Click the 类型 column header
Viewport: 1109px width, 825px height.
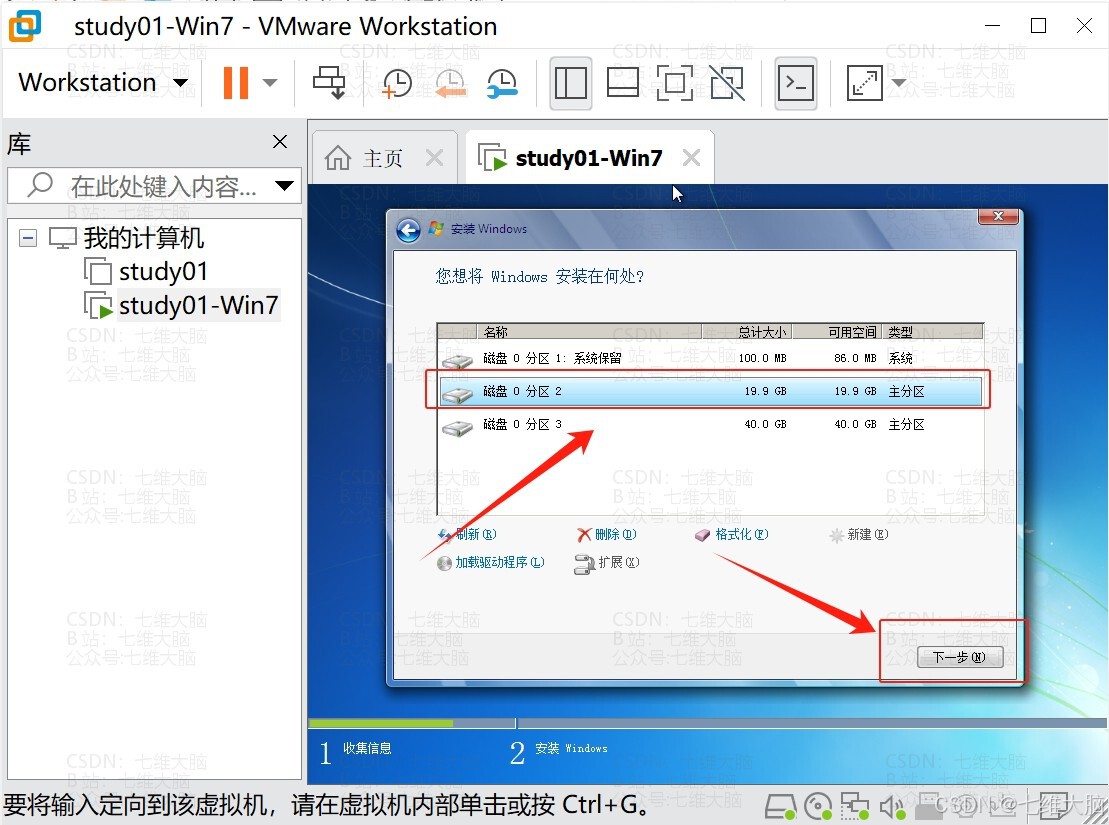coord(932,332)
